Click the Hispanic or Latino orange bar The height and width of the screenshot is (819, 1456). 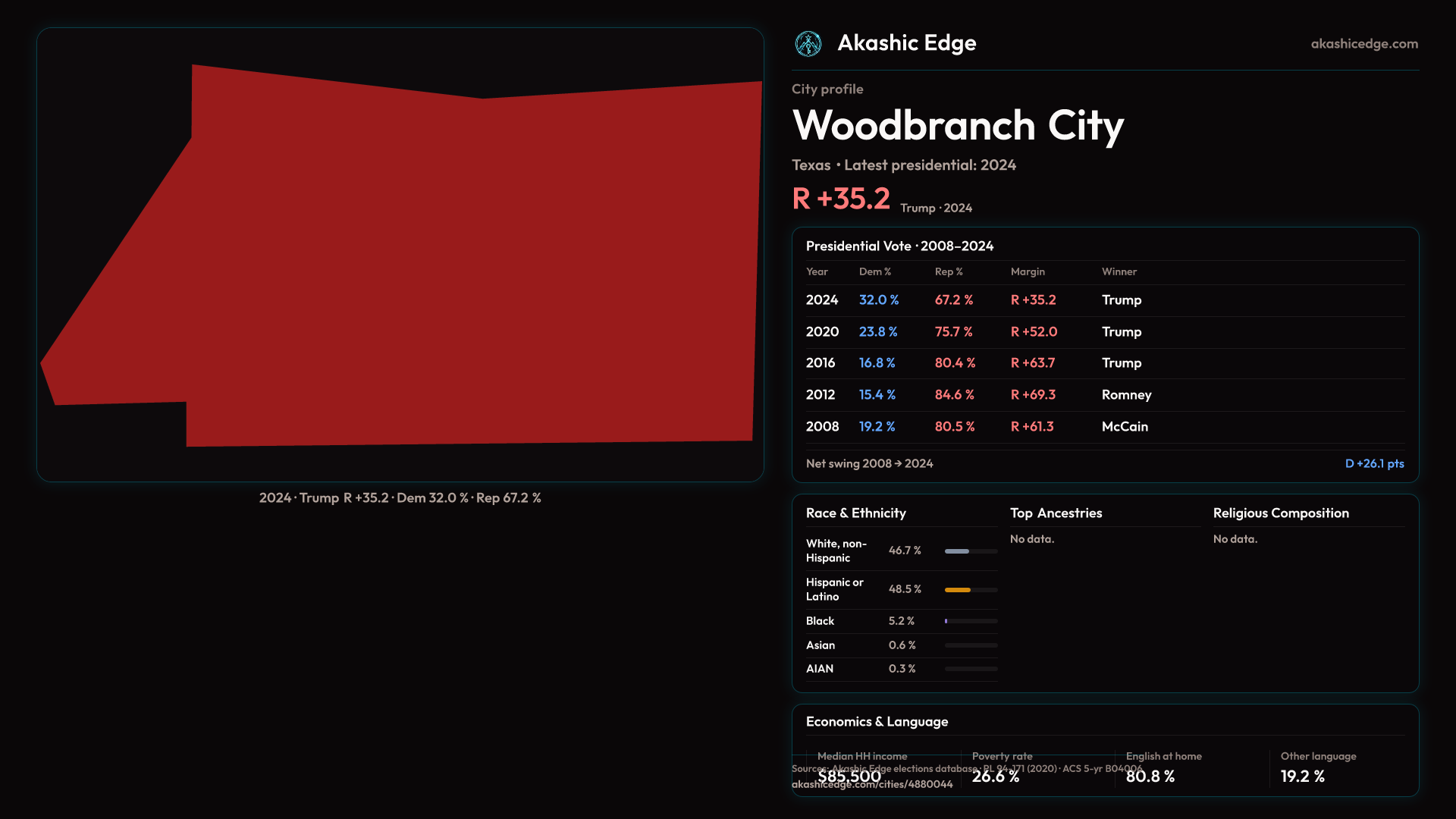coord(958,590)
